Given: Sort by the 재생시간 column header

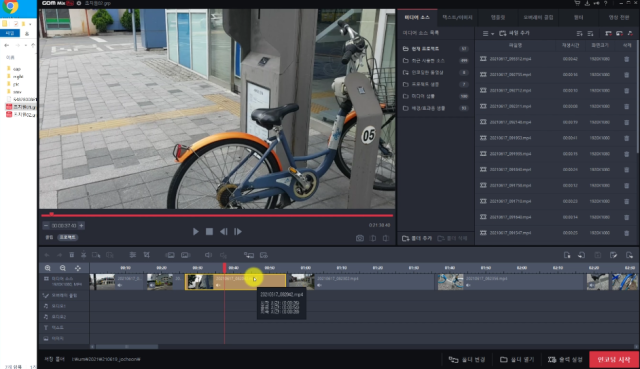Looking at the screenshot, I should [570, 45].
